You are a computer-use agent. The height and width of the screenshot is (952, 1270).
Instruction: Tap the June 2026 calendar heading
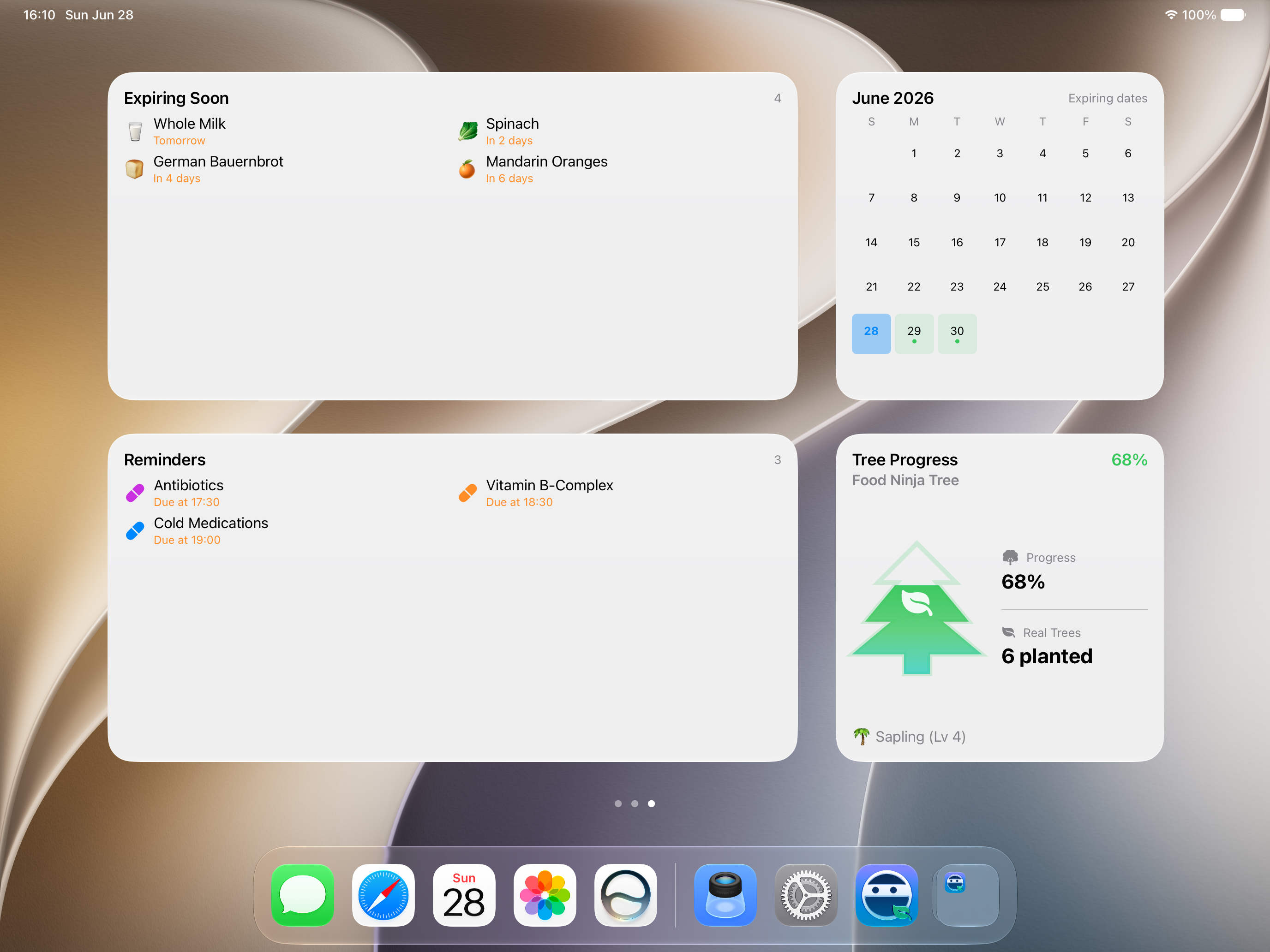[893, 98]
